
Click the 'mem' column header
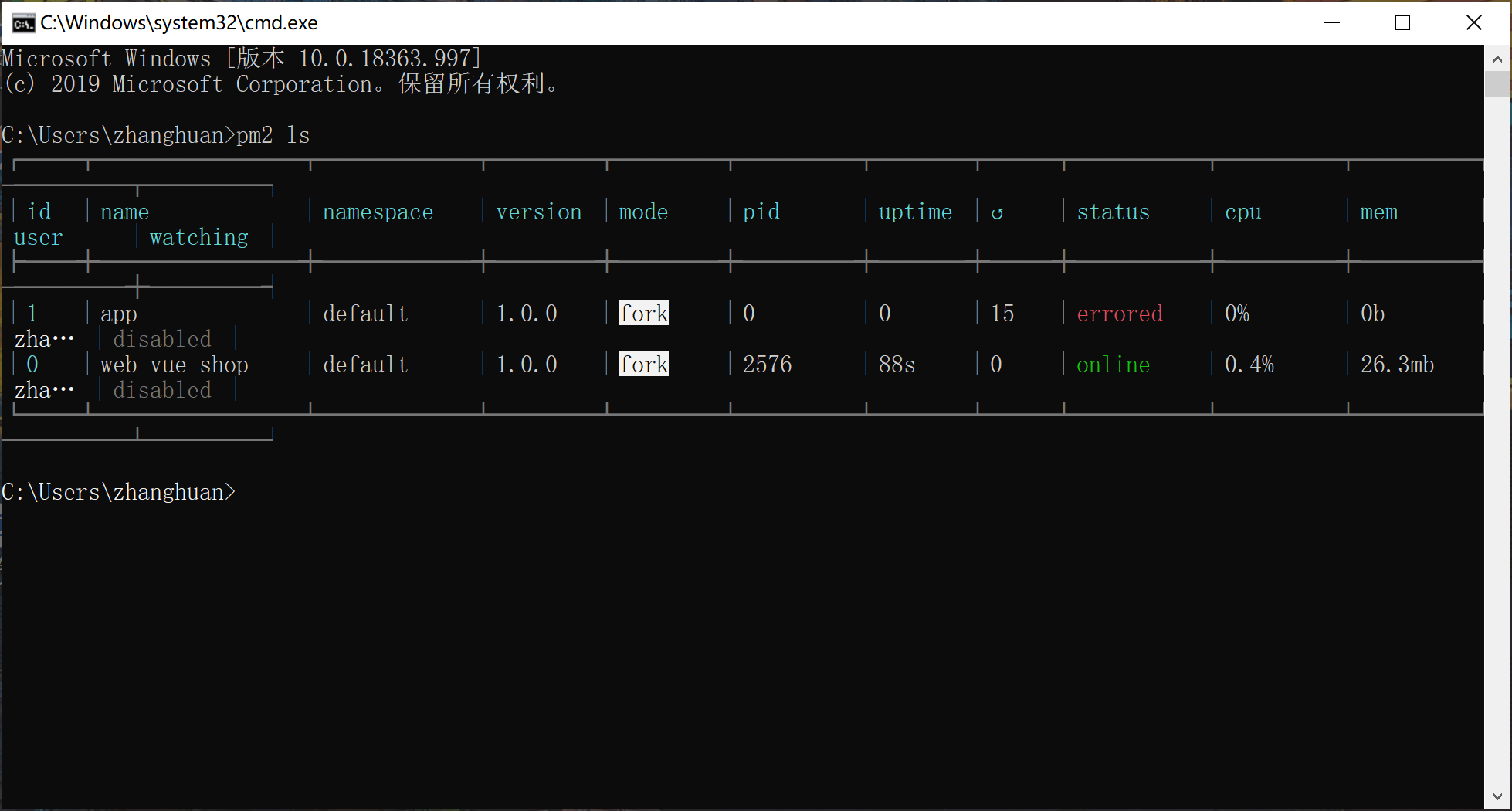tap(1379, 212)
